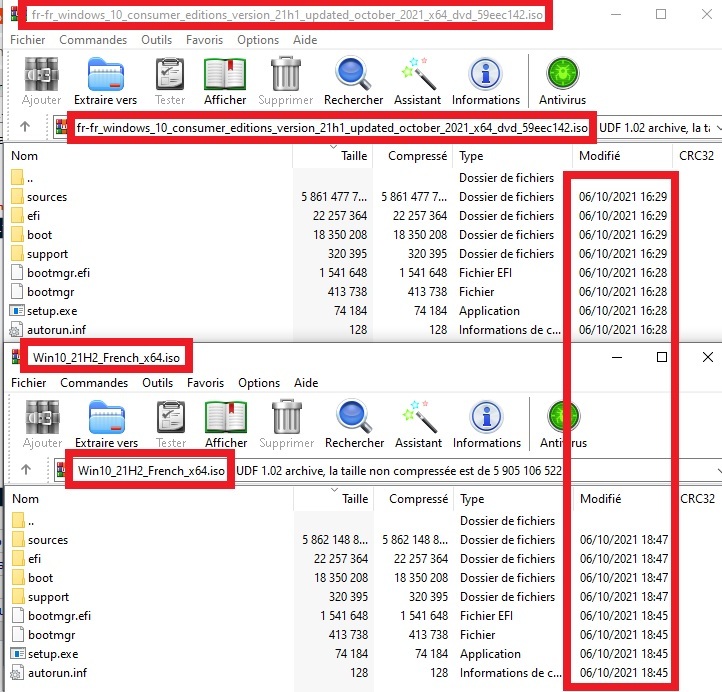Screen dimensions: 722x692
Task: Sort by Taille column in top window
Action: click(x=332, y=156)
